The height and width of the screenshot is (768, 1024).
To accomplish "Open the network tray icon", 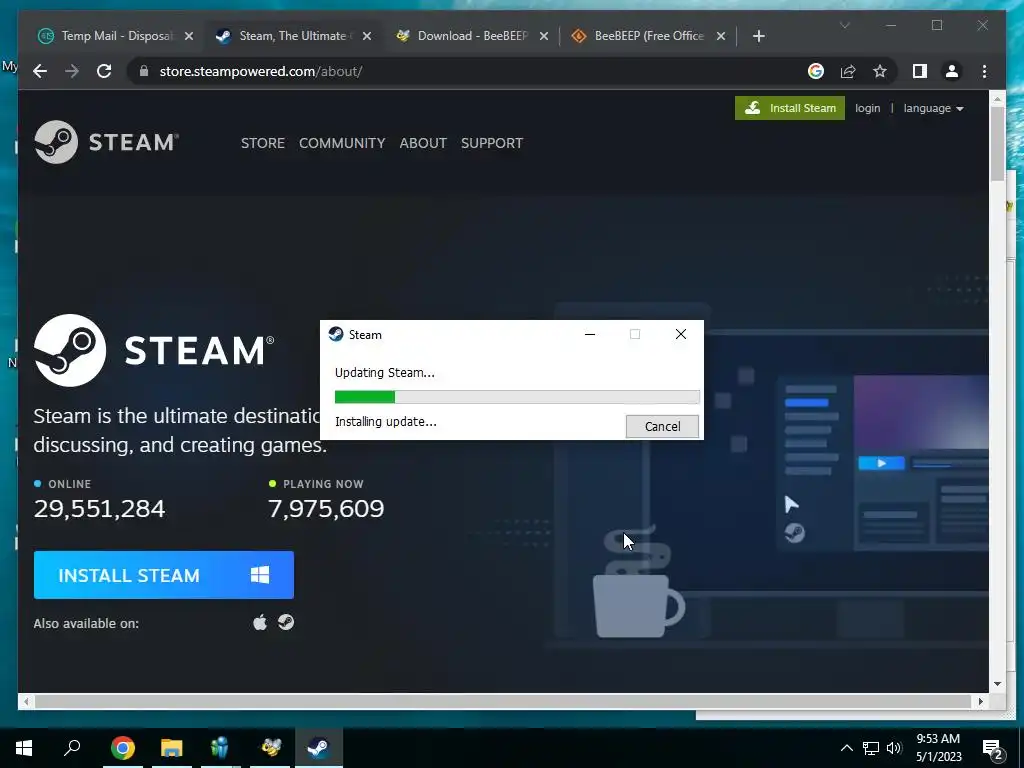I will [871, 748].
